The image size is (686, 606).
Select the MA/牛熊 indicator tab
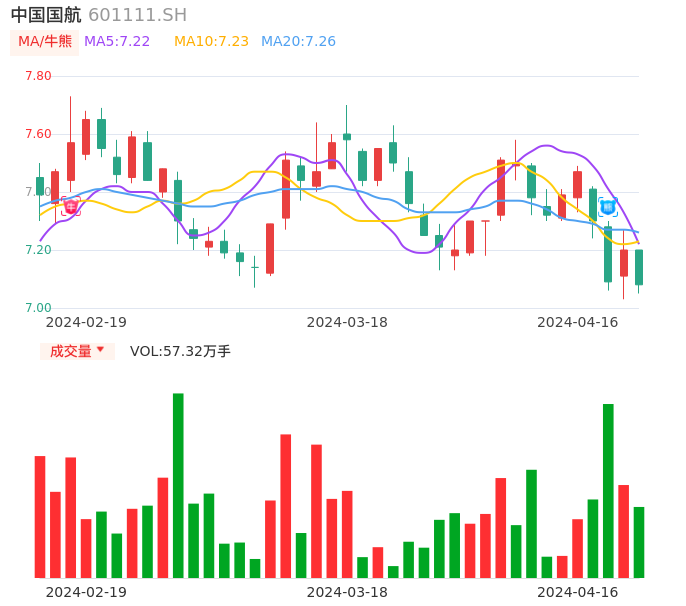(44, 42)
